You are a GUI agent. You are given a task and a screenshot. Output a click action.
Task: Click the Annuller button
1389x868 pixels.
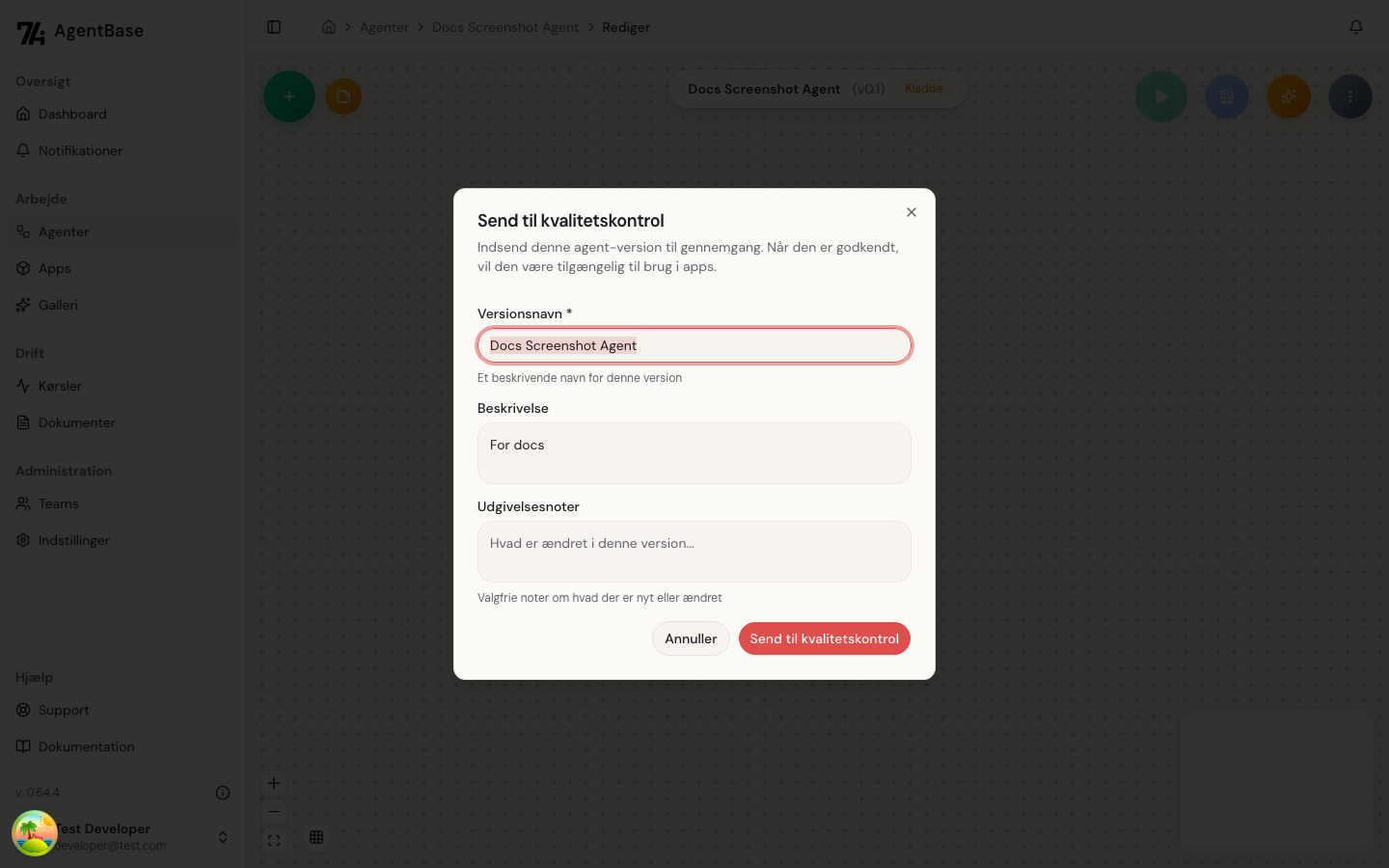[691, 638]
